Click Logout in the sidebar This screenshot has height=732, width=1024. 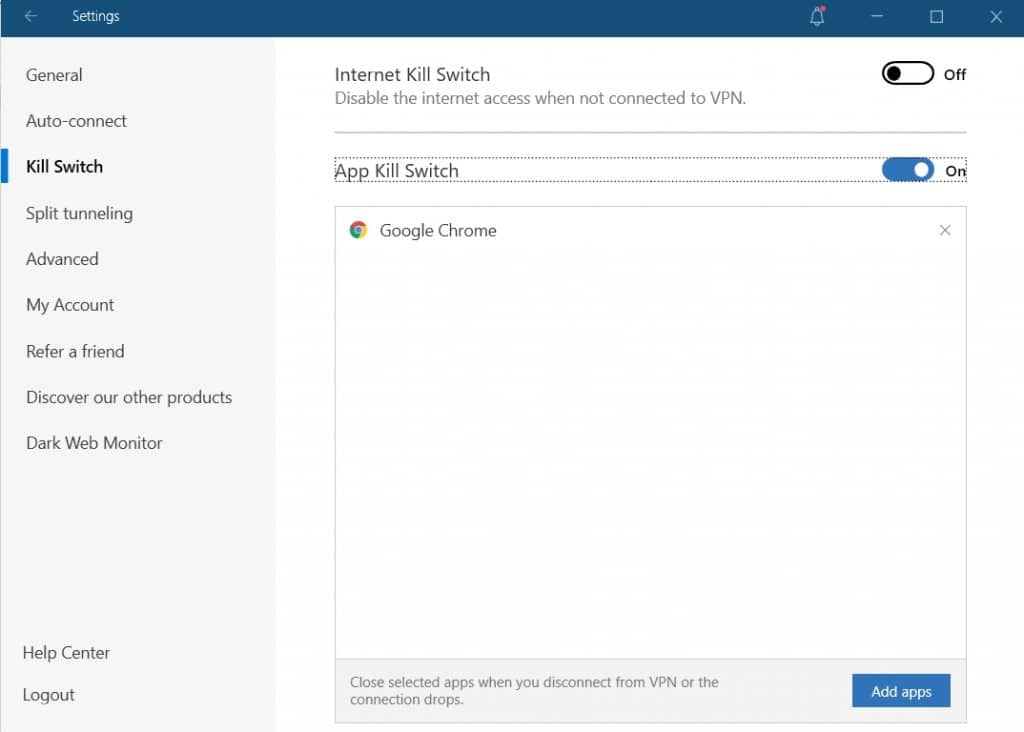pos(49,695)
